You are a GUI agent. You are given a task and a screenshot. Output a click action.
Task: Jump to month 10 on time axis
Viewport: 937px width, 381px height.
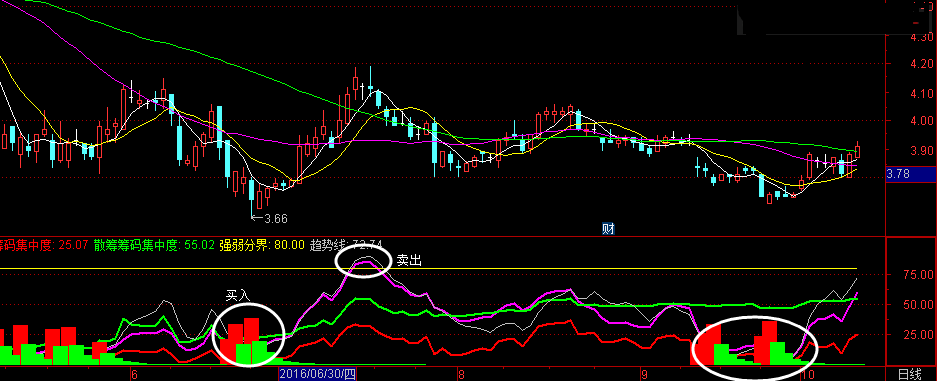coord(808,375)
